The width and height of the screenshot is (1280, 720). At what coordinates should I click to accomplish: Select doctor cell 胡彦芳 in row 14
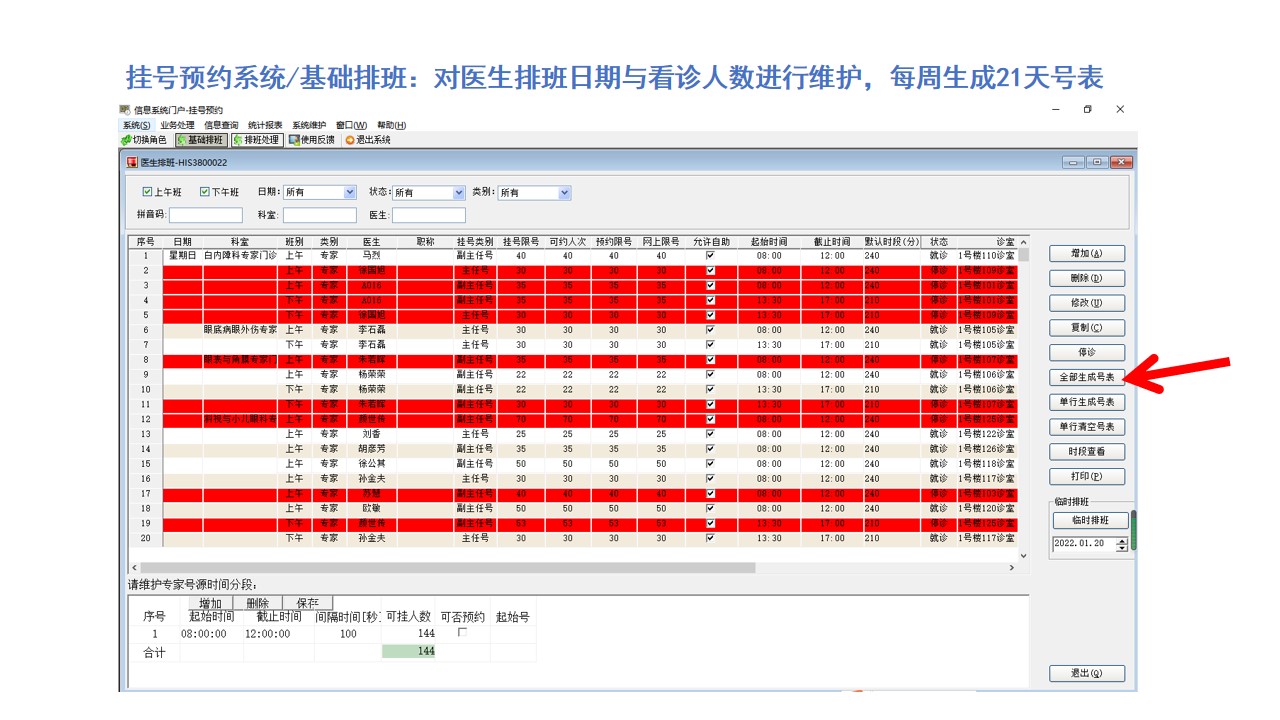tap(372, 449)
